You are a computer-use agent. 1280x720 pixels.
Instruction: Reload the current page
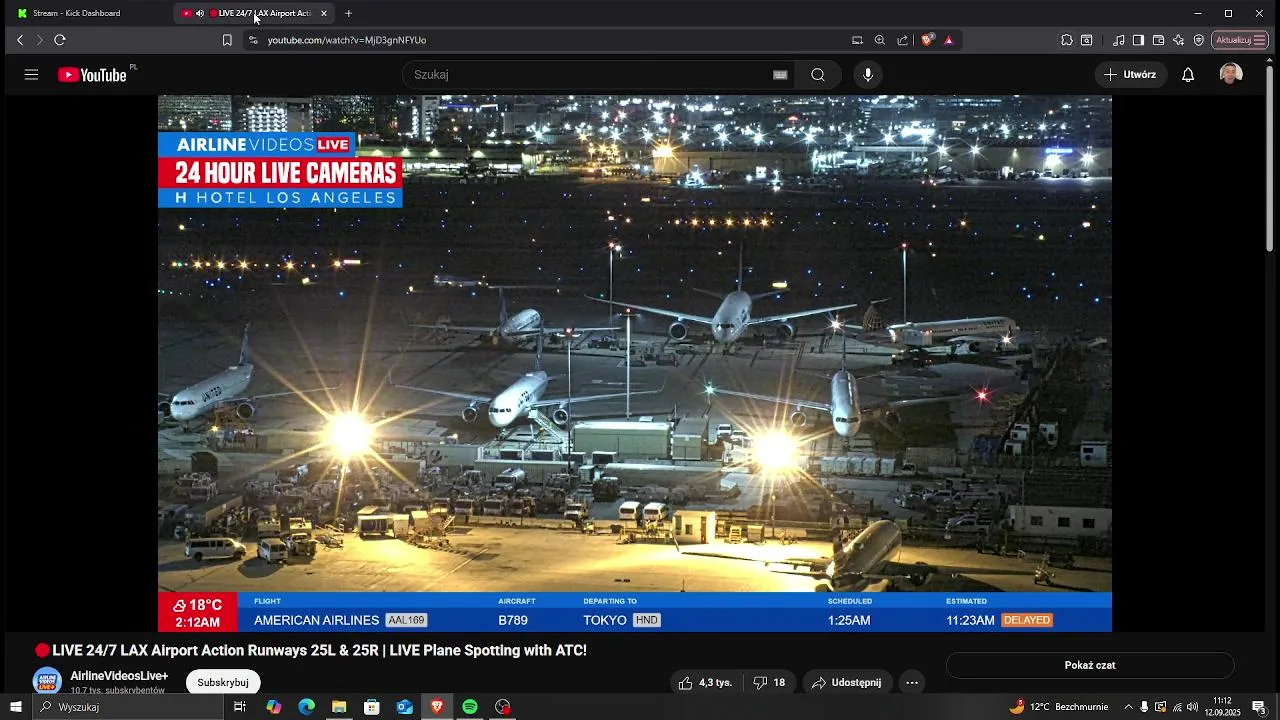click(x=60, y=40)
